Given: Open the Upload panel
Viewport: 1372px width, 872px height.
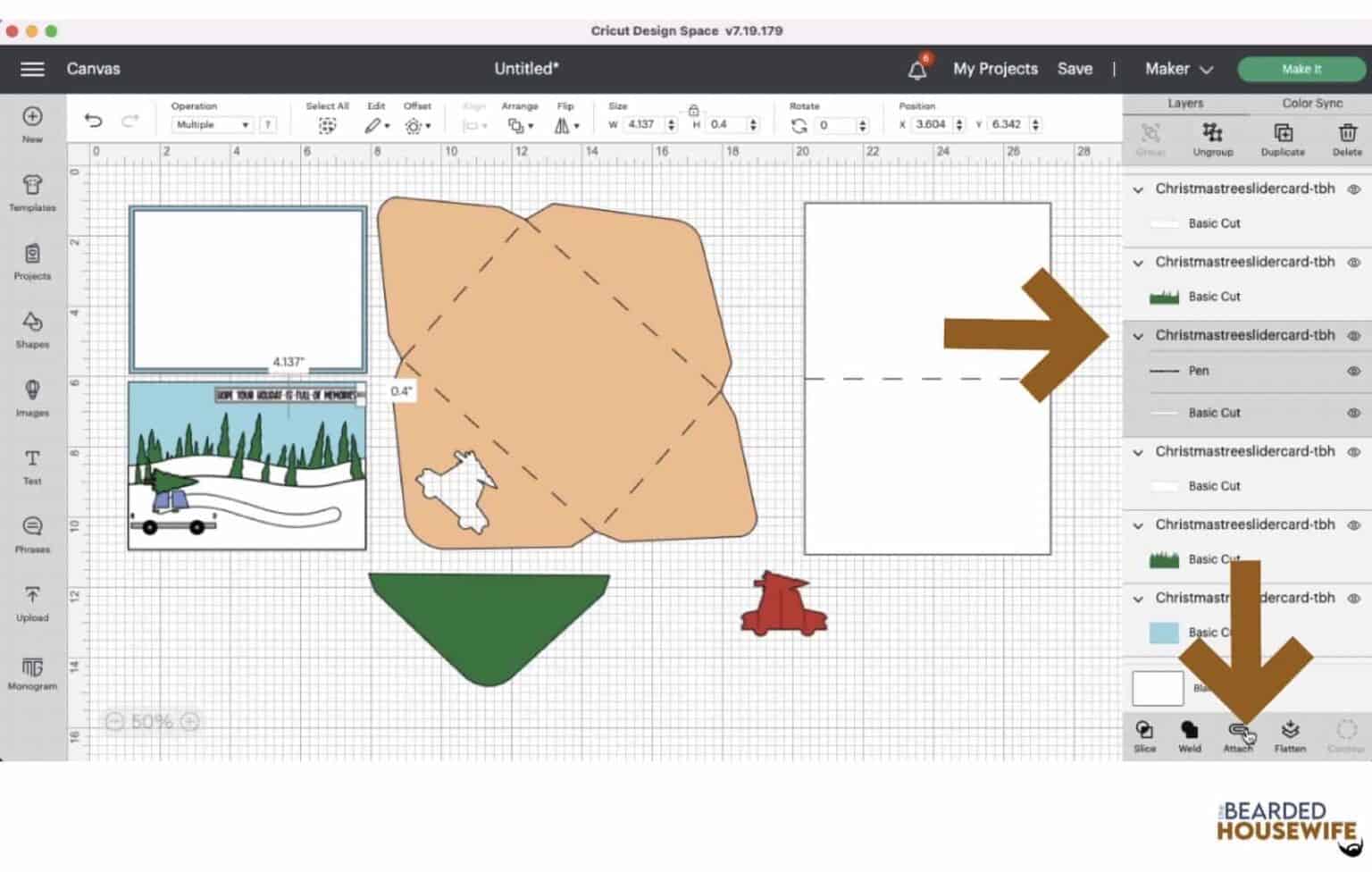Looking at the screenshot, I should (x=32, y=602).
